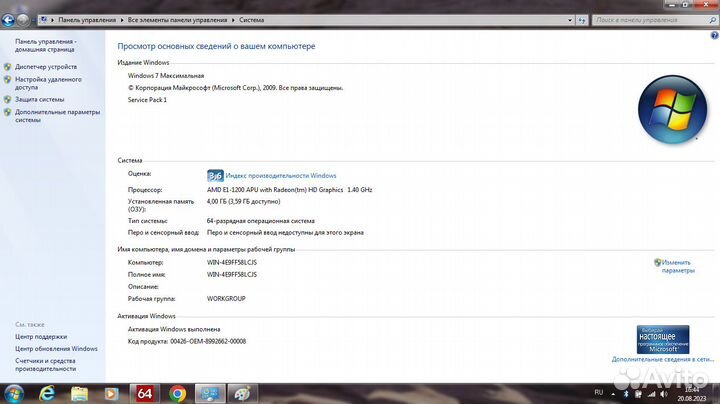Expand arrow after Все элементы панели управления
The height and width of the screenshot is (404, 720).
point(233,20)
